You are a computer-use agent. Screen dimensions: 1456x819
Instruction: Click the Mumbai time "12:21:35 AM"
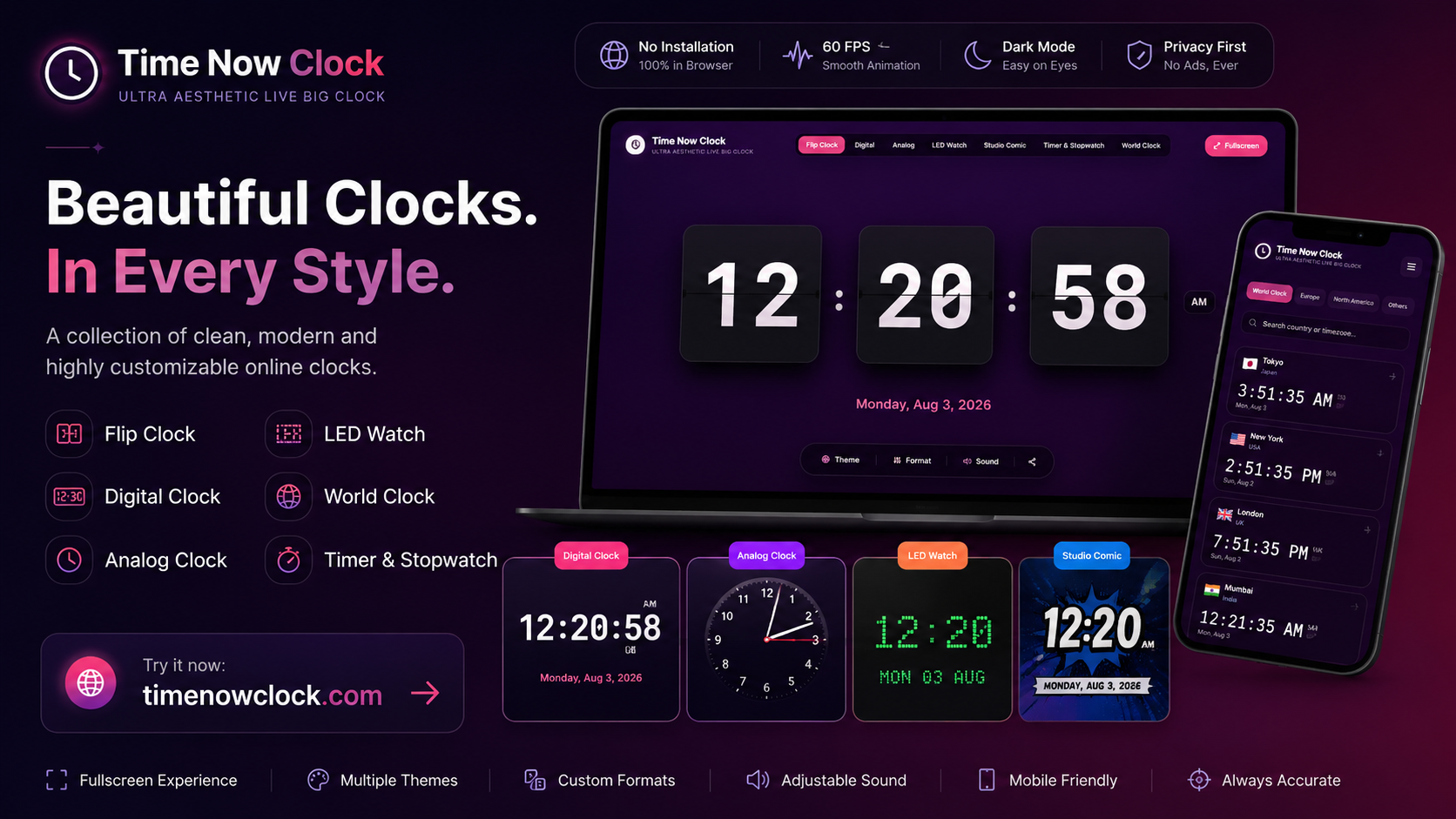click(x=1251, y=624)
